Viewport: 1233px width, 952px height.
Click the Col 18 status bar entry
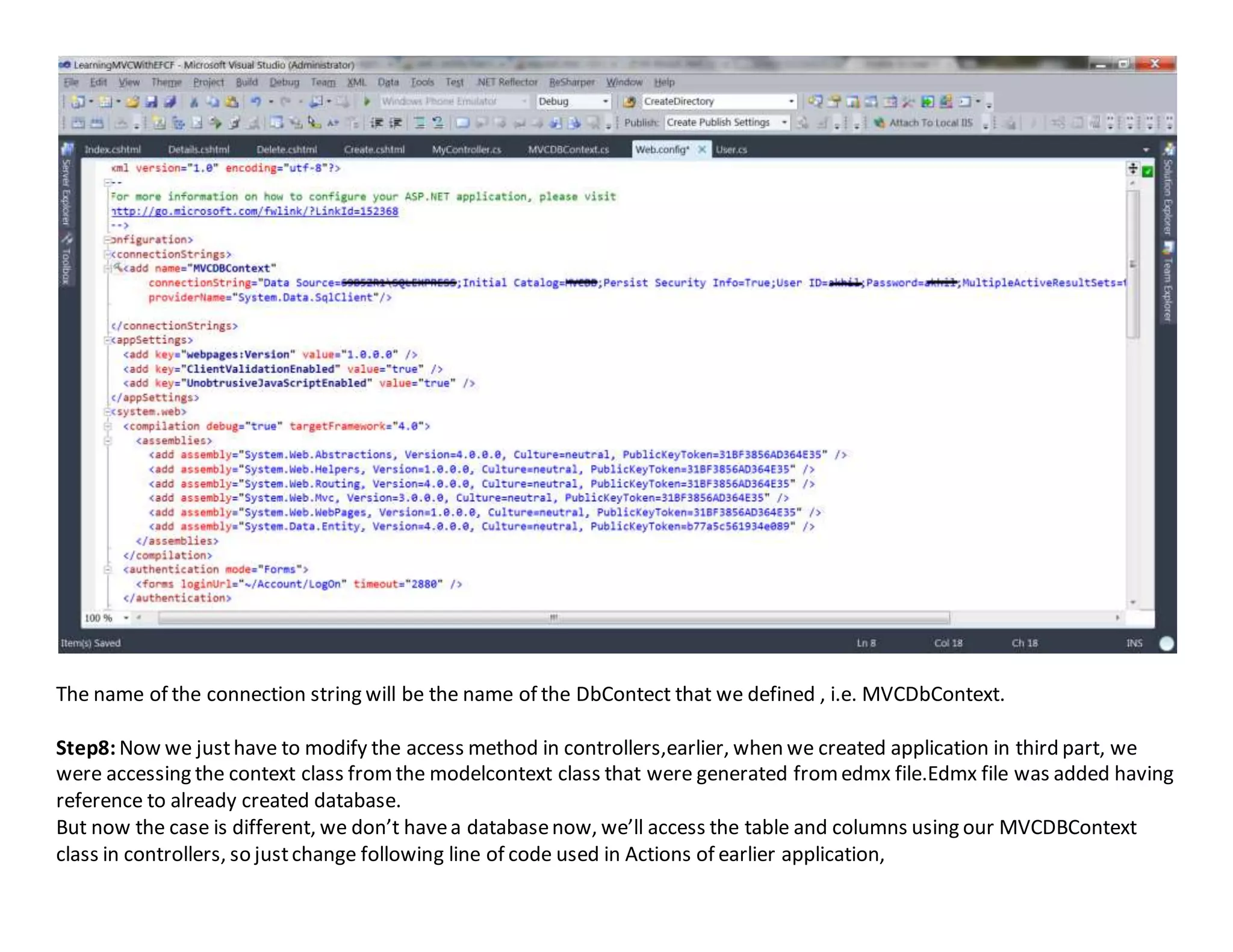click(x=948, y=643)
